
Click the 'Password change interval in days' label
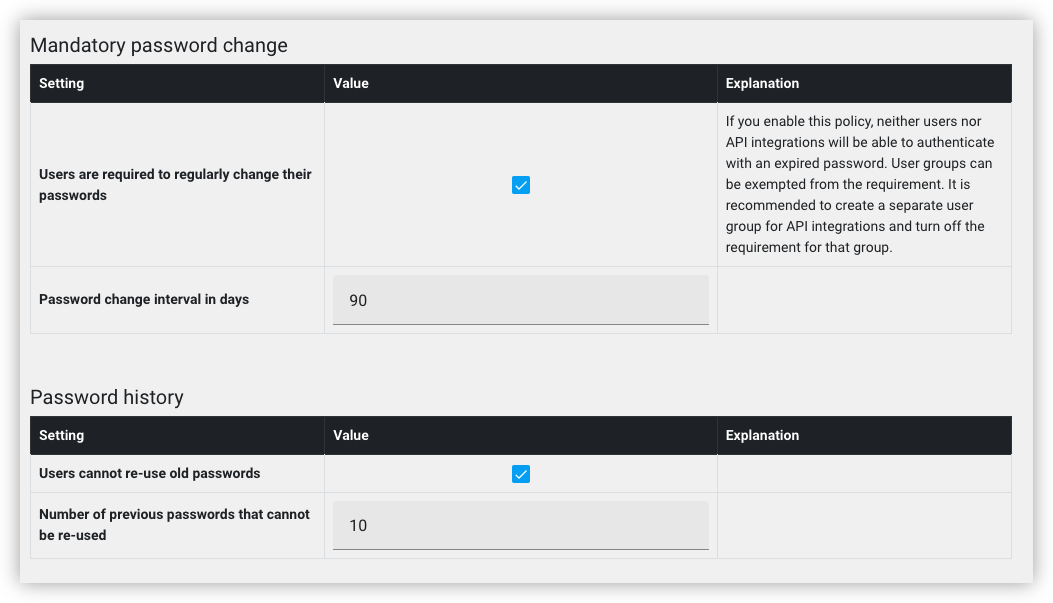tap(144, 299)
